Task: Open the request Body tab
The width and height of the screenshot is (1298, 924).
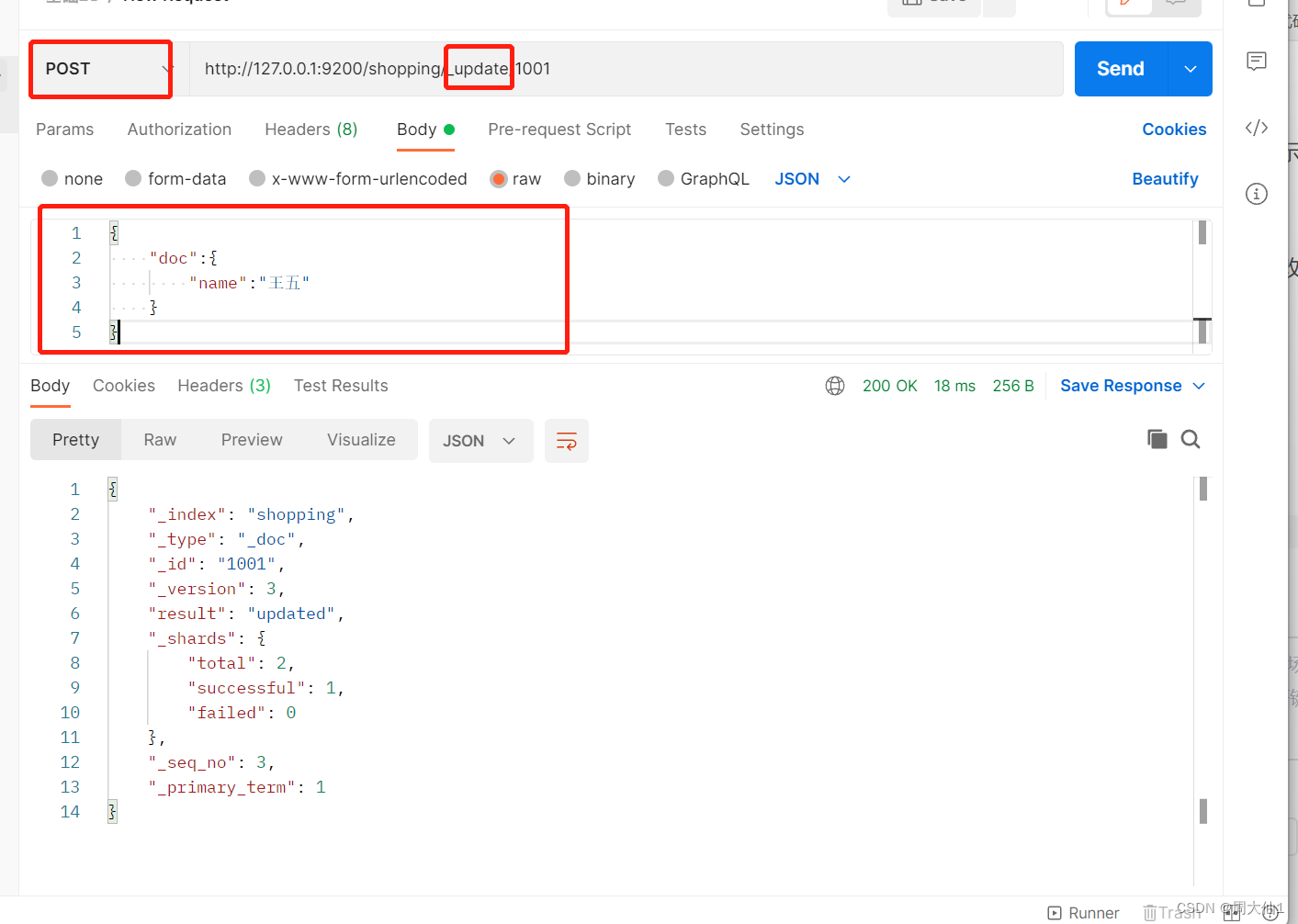Action: coord(425,130)
